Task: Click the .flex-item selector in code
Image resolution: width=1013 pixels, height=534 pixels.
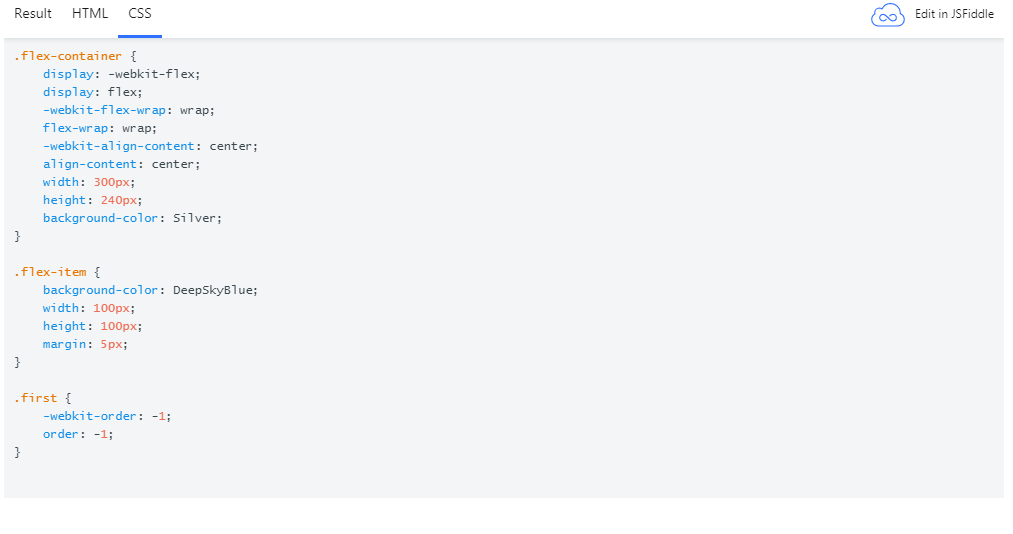Action: [x=50, y=272]
